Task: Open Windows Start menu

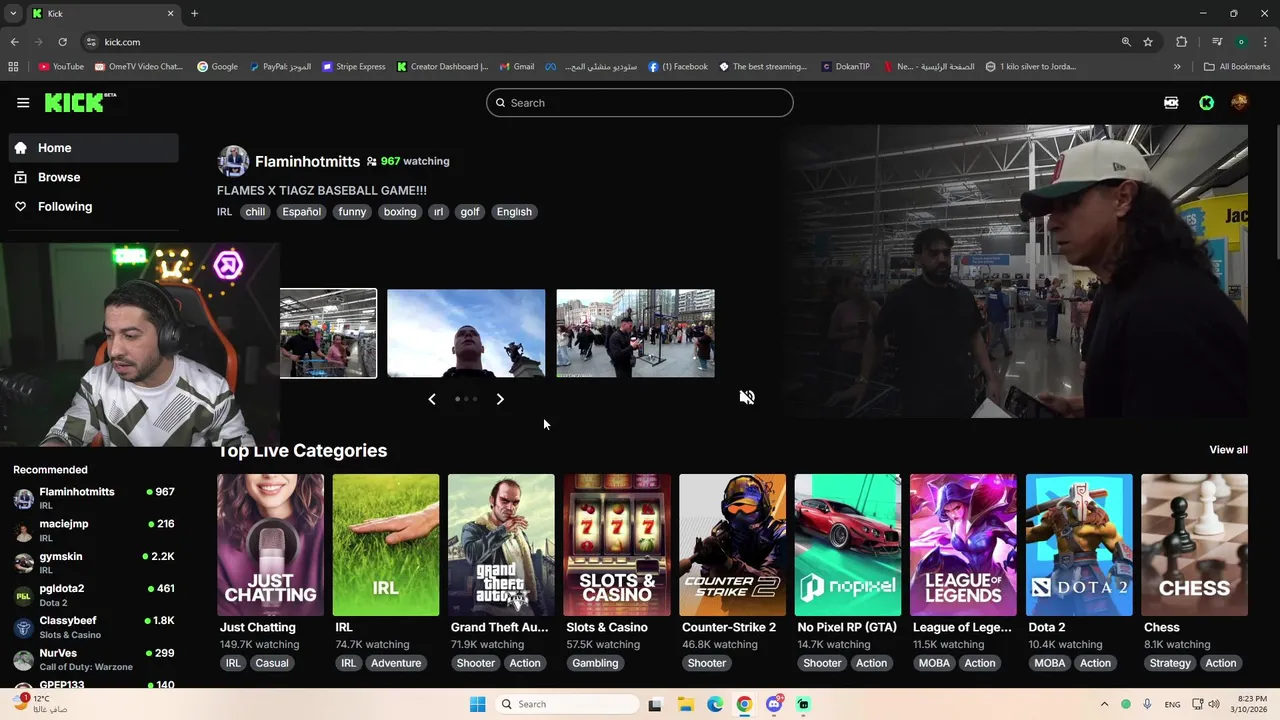Action: 478,704
